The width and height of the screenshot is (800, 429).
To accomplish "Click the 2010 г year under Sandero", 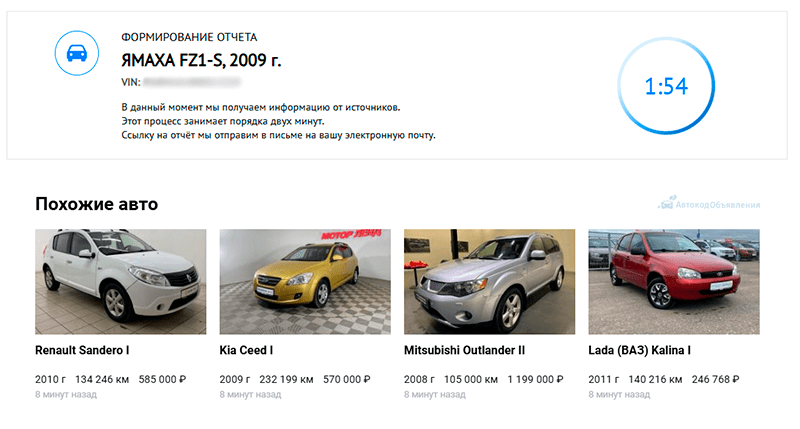I will [x=51, y=380].
